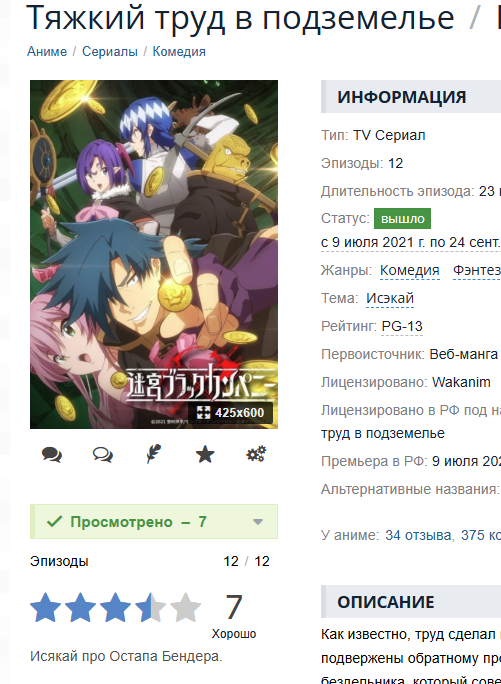Go to Сериалы breadcrumb
Viewport: 501px width, 684px height.
click(110, 51)
